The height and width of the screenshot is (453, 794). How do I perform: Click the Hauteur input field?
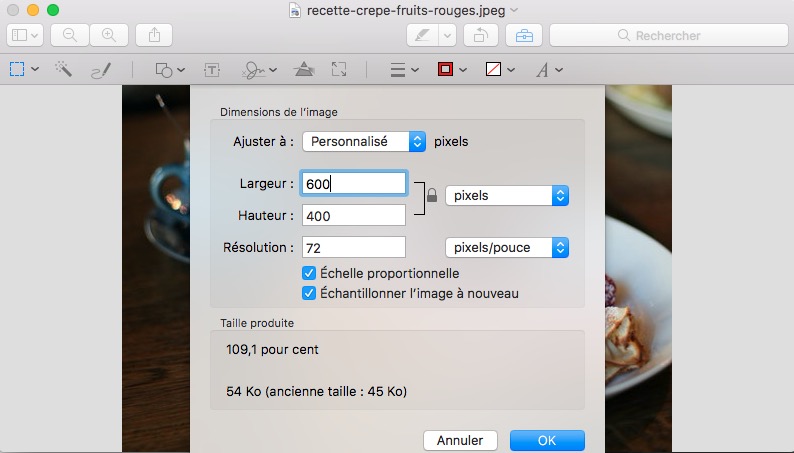[x=353, y=215]
